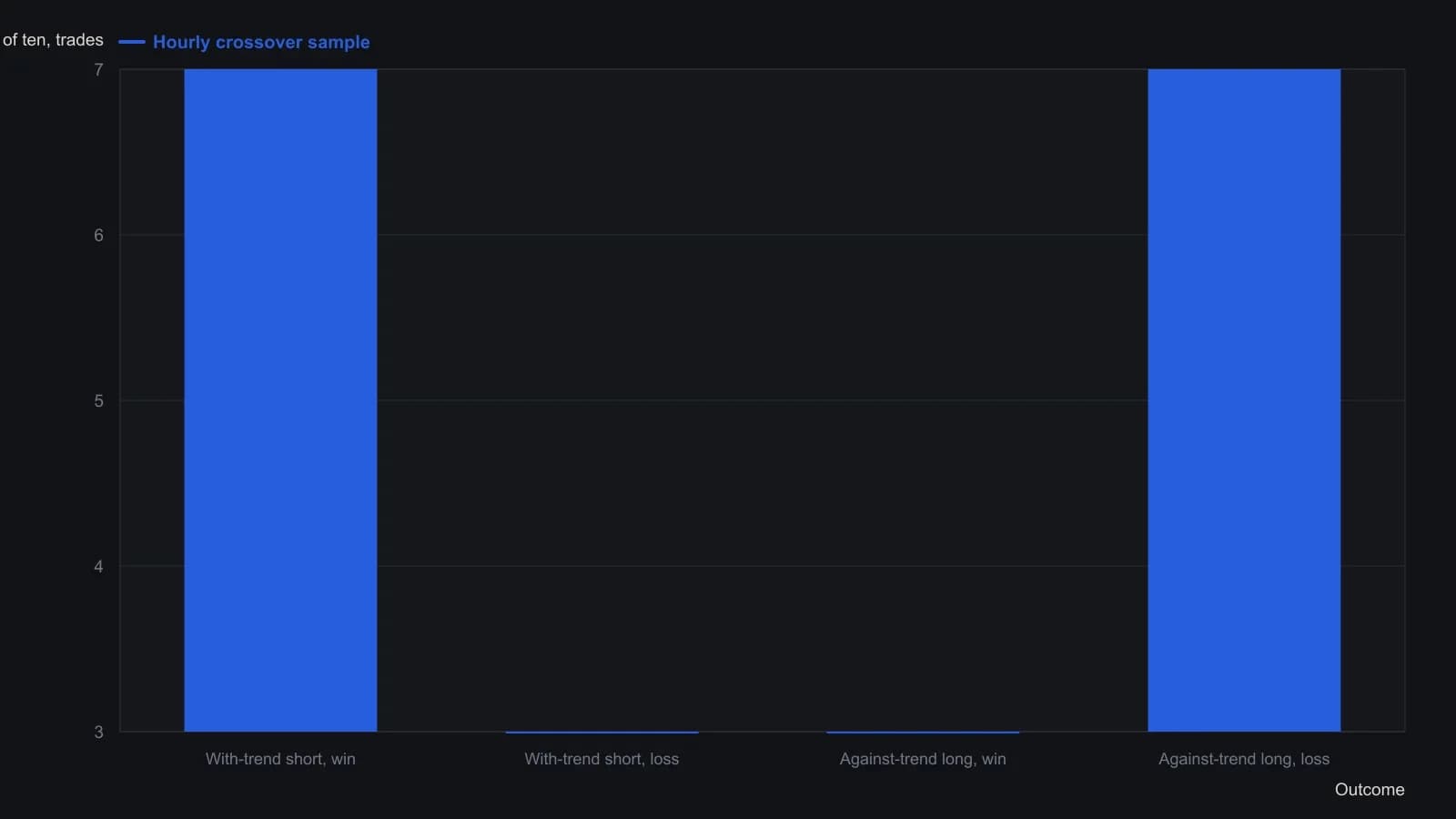Click the 'Against-trend long, win' axis label

(923, 759)
